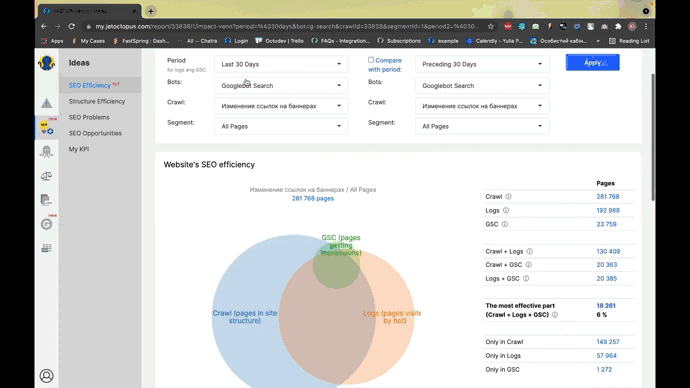Select Structure Efficiency menu item

click(97, 101)
